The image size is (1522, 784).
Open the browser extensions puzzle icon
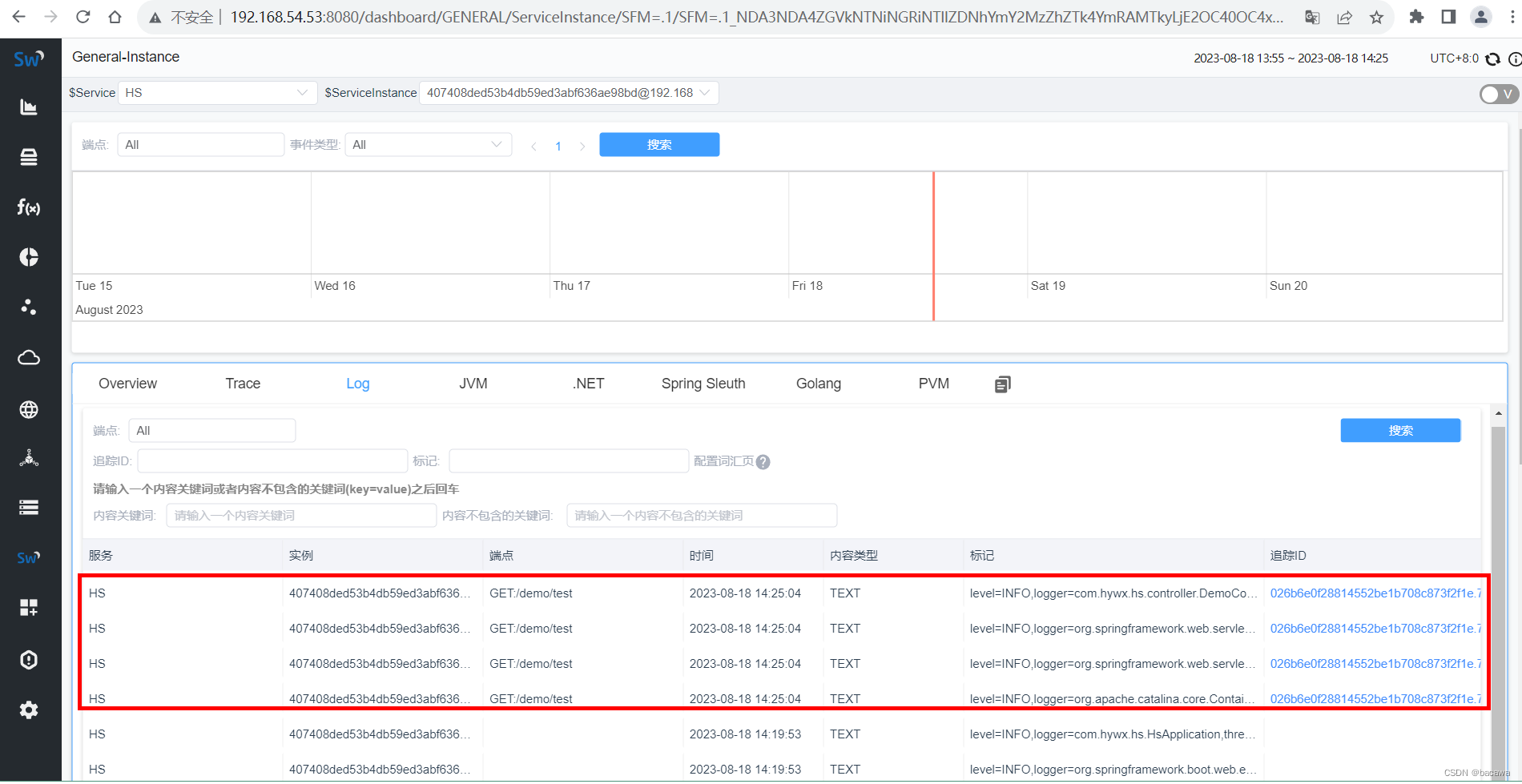1416,17
